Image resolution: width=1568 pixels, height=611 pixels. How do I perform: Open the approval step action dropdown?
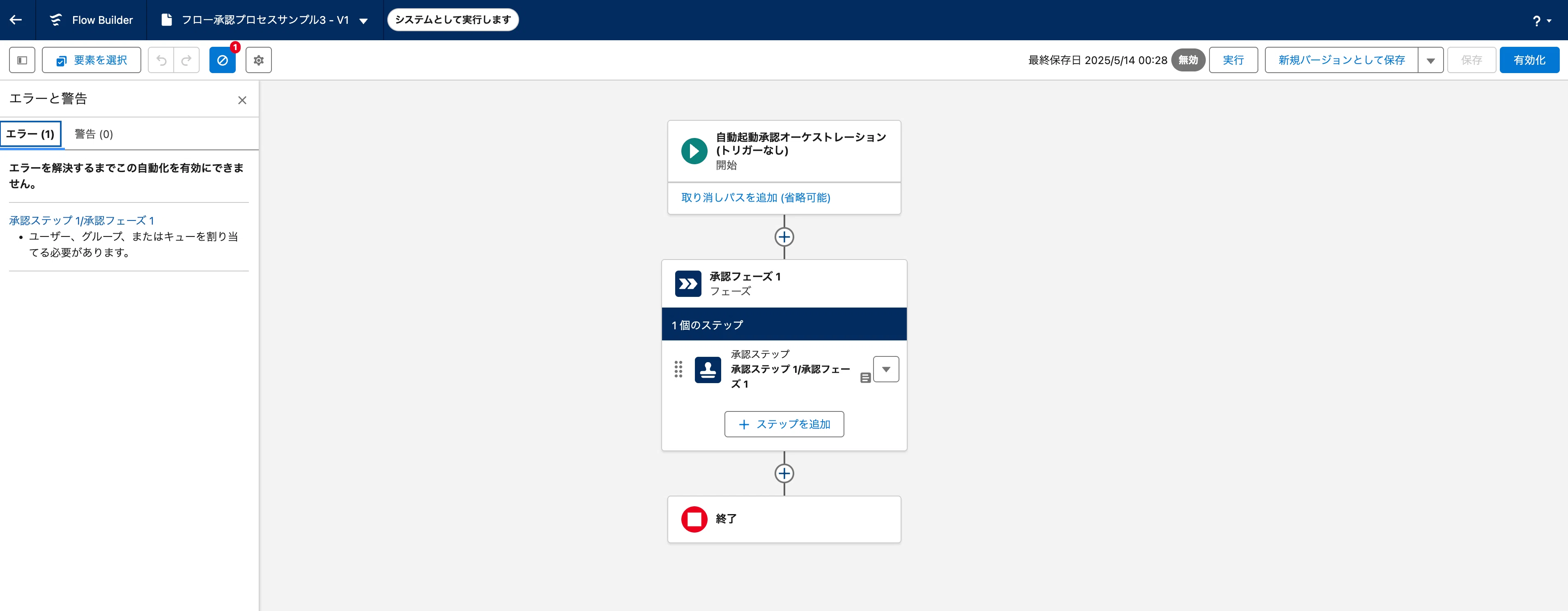point(886,370)
